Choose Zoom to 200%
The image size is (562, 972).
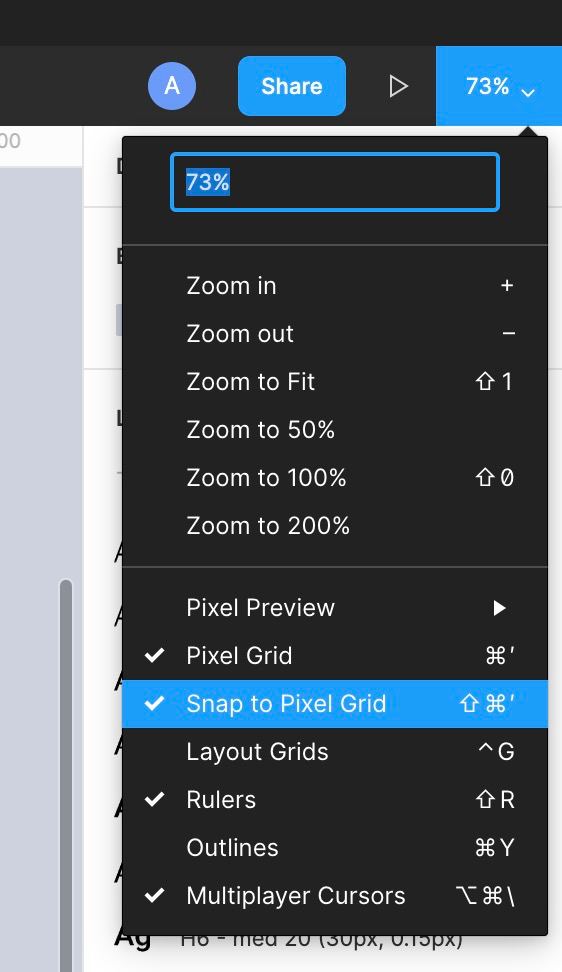click(335, 526)
